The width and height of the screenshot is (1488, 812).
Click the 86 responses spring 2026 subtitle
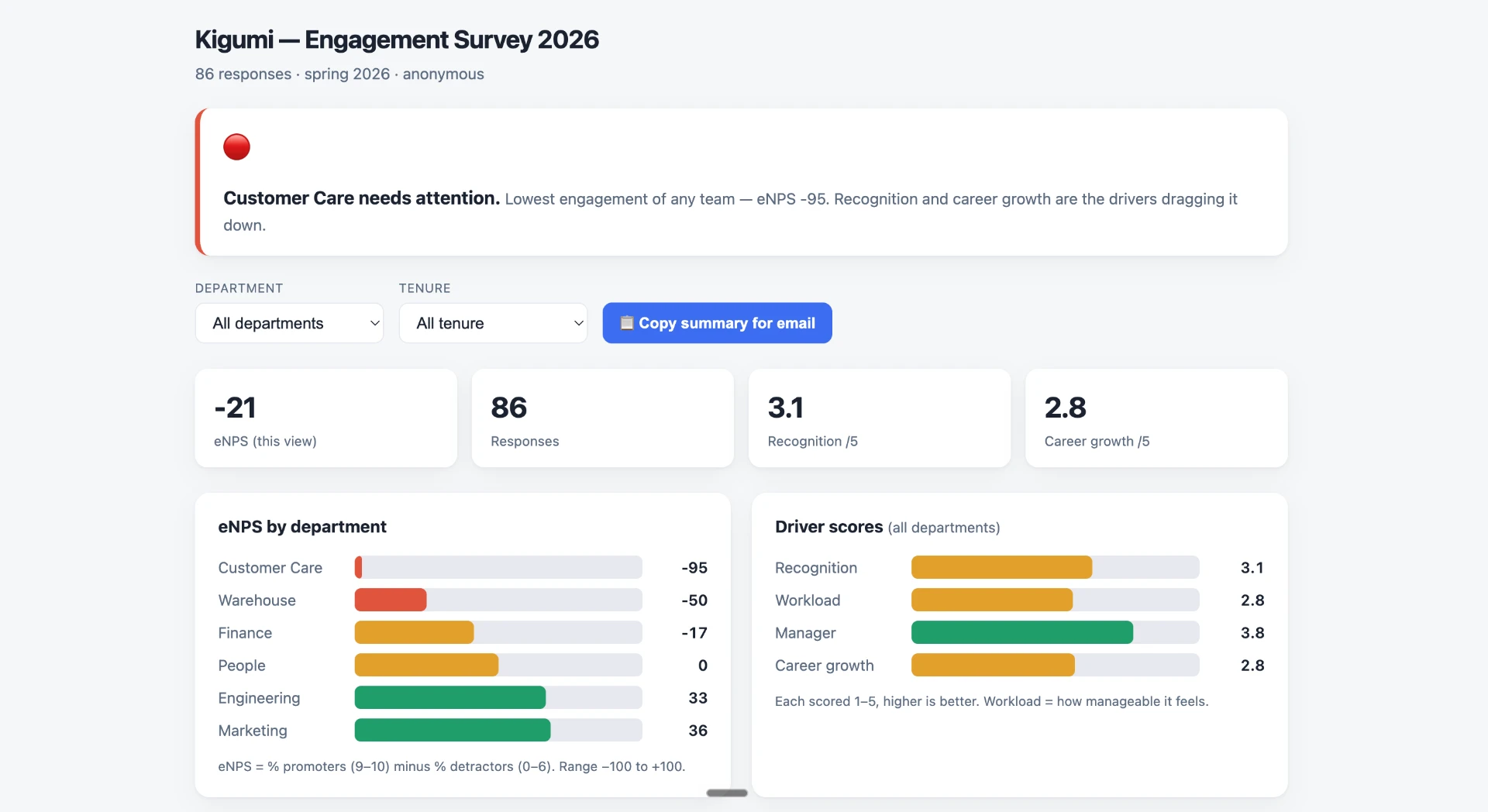pos(339,74)
